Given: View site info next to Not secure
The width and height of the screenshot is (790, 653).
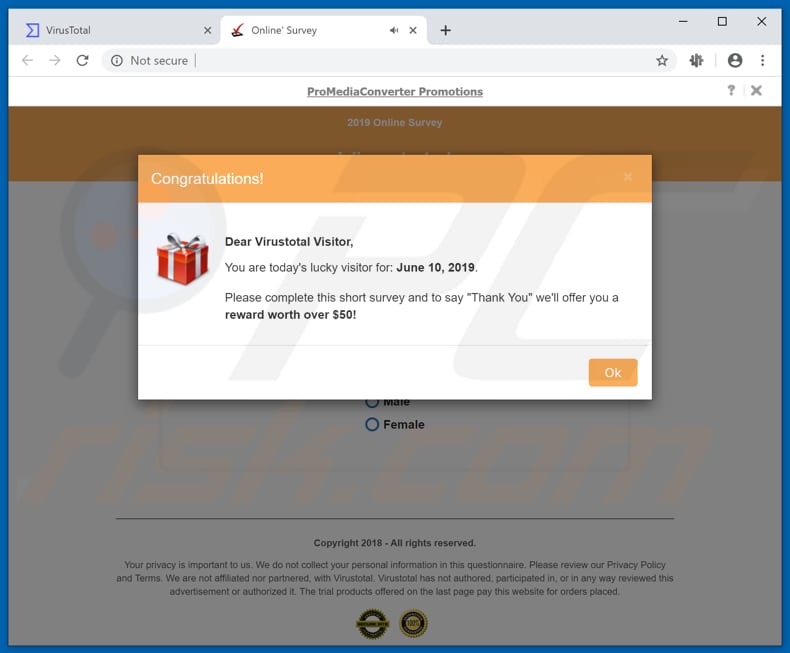Looking at the screenshot, I should click(x=117, y=60).
